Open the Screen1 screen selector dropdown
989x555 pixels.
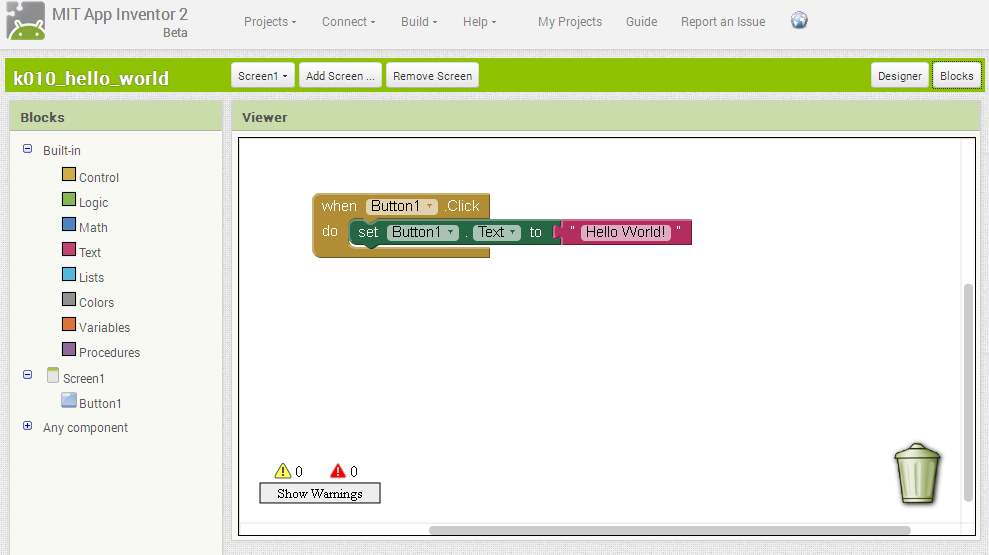coord(262,76)
